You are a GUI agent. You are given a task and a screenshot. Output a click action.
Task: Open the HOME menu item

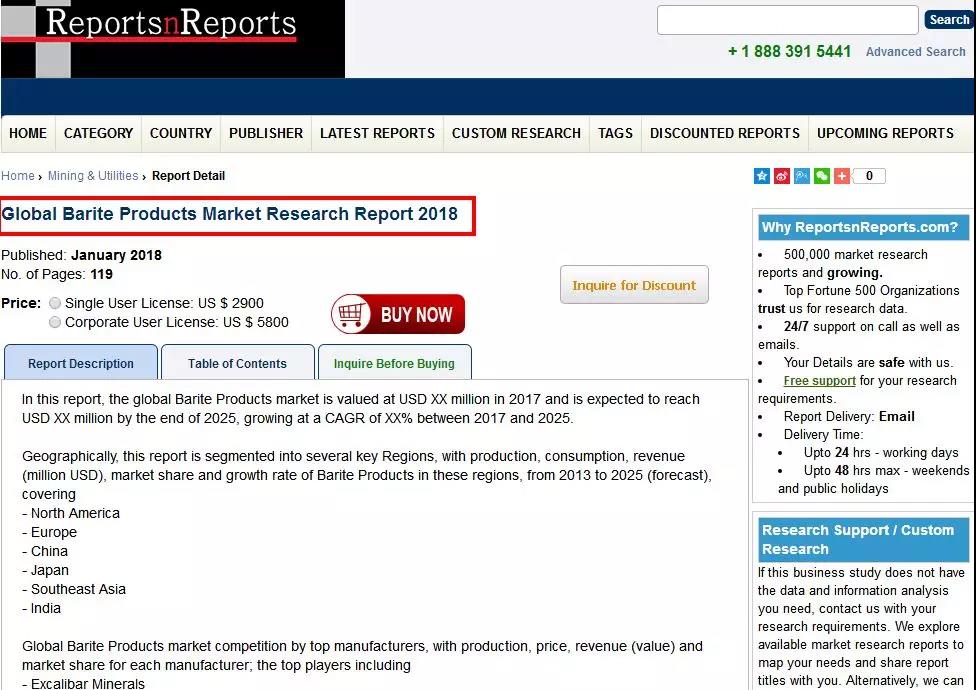(28, 133)
